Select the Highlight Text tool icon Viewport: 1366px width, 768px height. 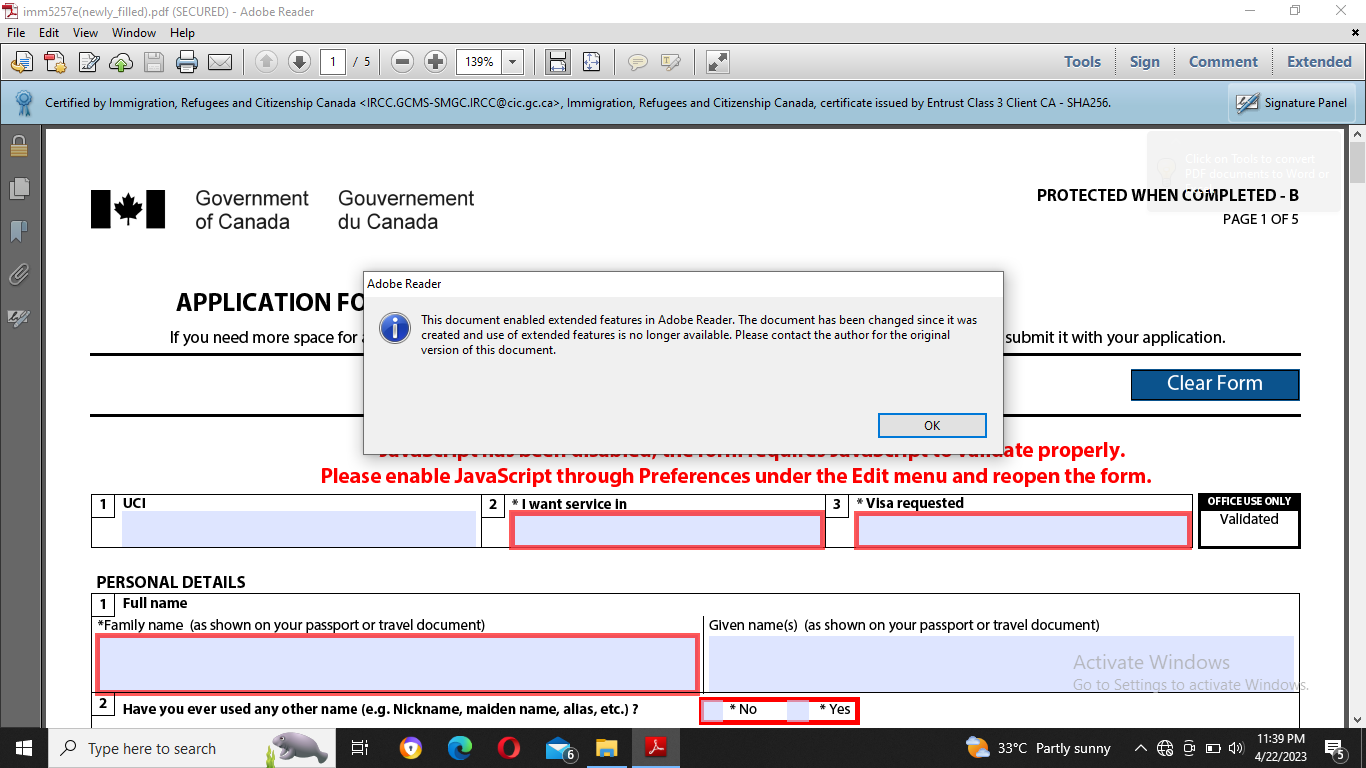point(670,62)
